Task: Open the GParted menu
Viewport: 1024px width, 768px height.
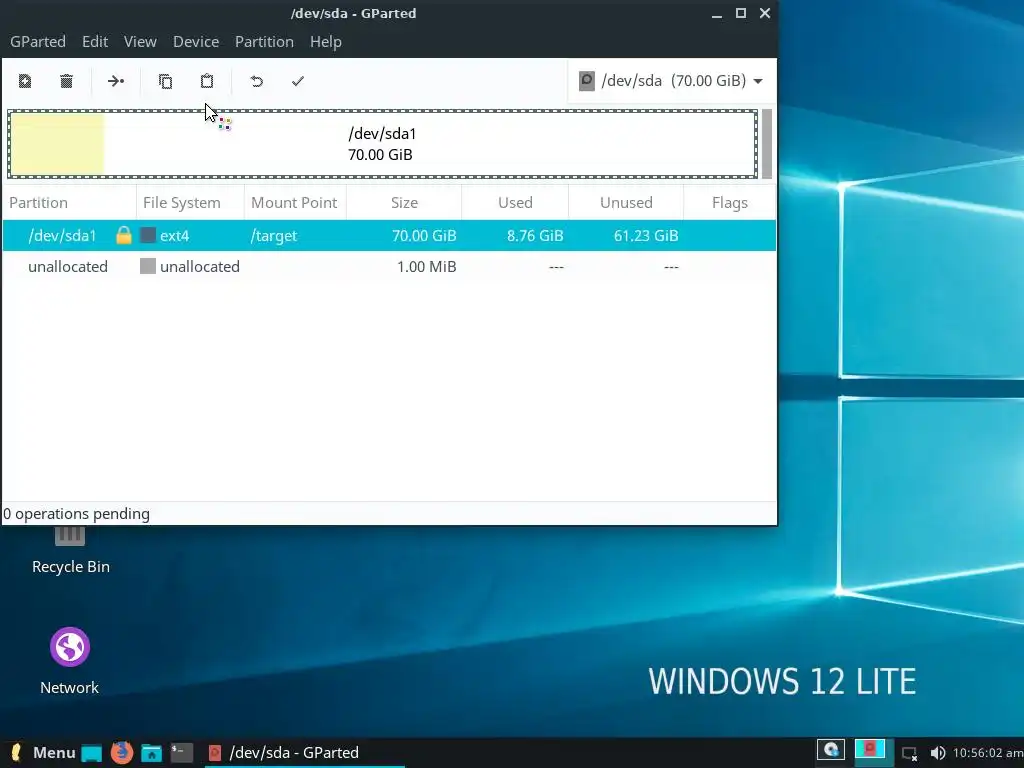Action: [x=38, y=42]
